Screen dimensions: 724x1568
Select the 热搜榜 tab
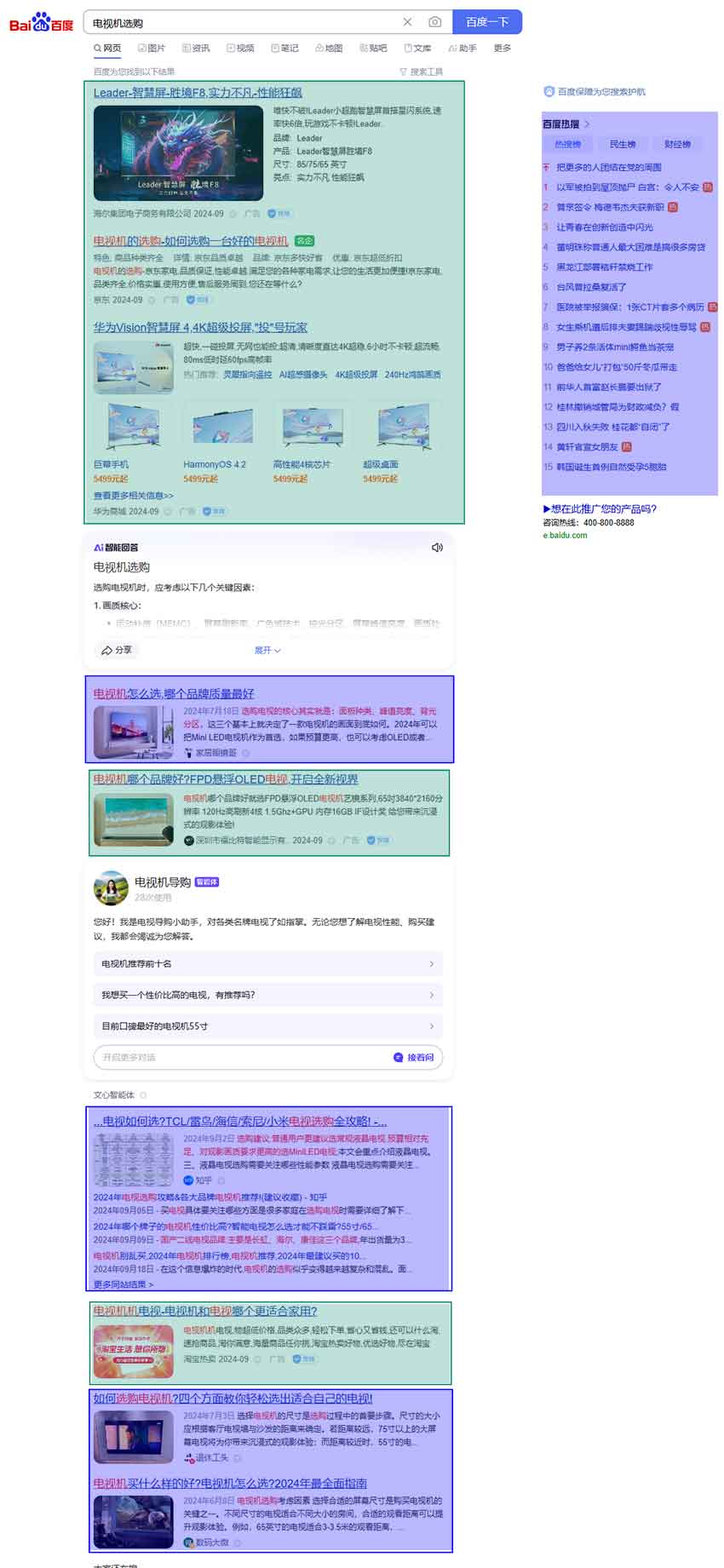(x=567, y=144)
